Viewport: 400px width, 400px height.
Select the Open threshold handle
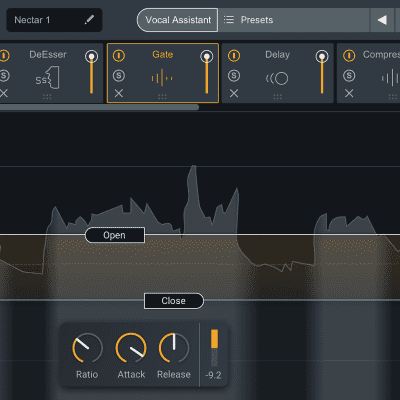115,235
